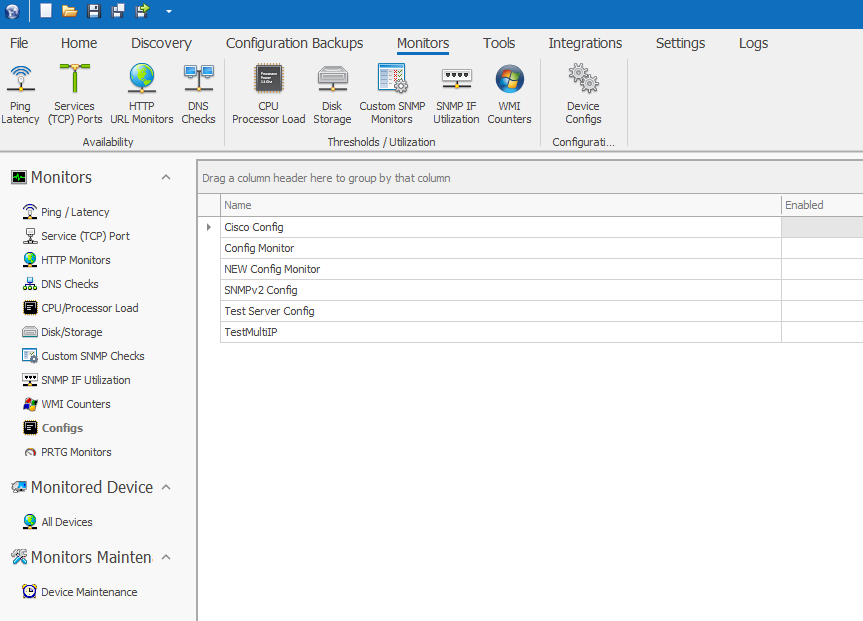
Task: Sort by the Enabled column header
Action: pos(822,205)
